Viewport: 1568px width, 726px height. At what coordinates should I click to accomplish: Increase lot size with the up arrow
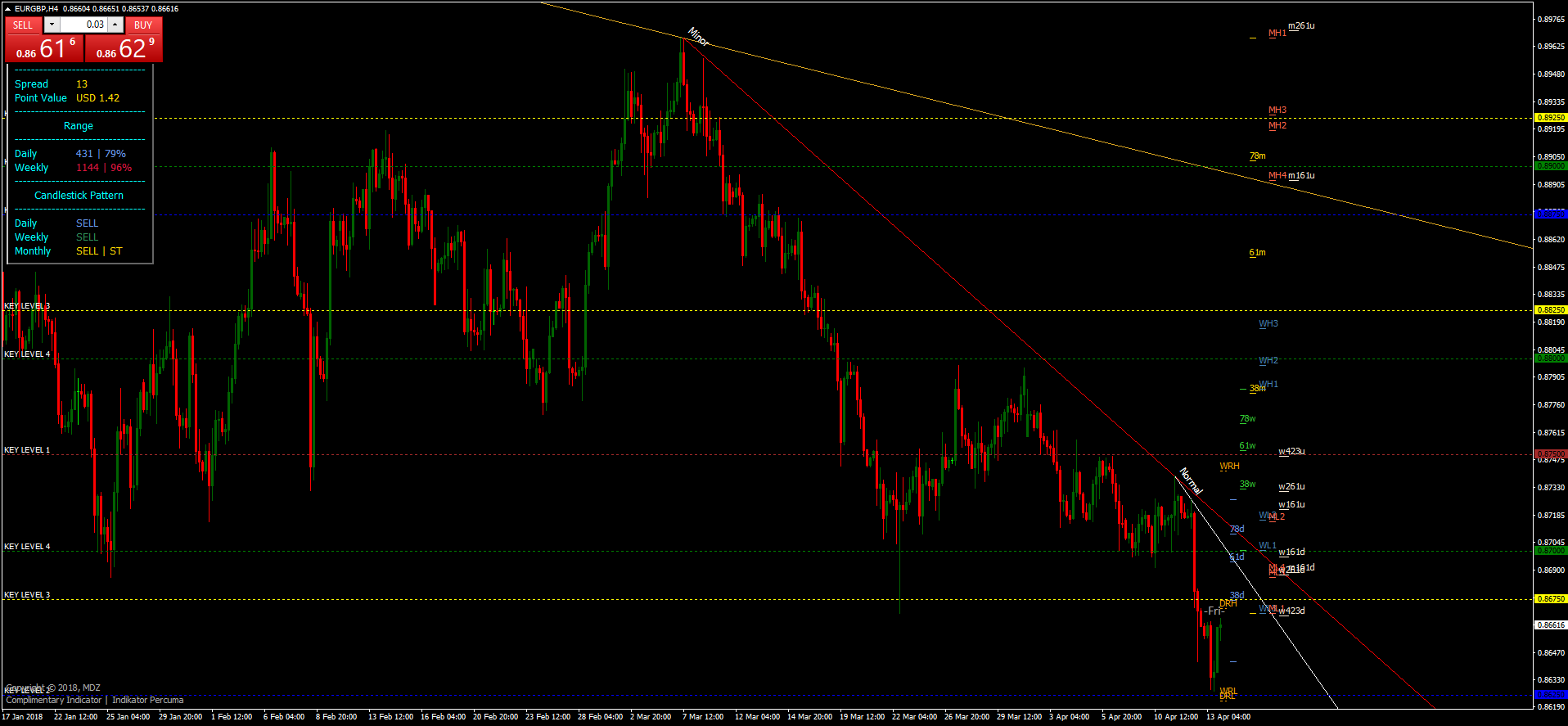[x=115, y=25]
